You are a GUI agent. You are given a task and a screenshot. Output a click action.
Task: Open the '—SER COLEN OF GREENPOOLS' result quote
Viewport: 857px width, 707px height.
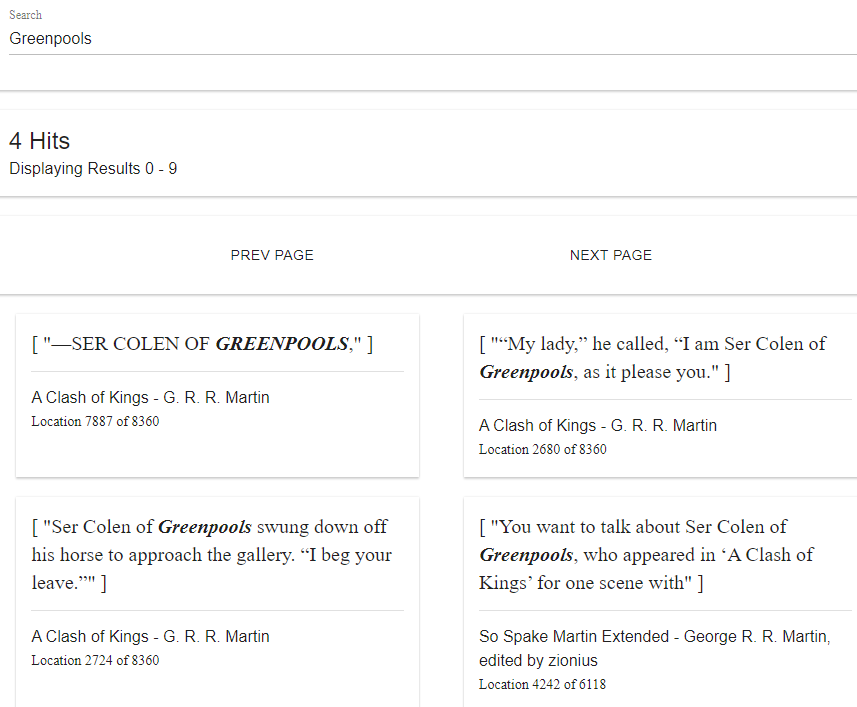(202, 344)
